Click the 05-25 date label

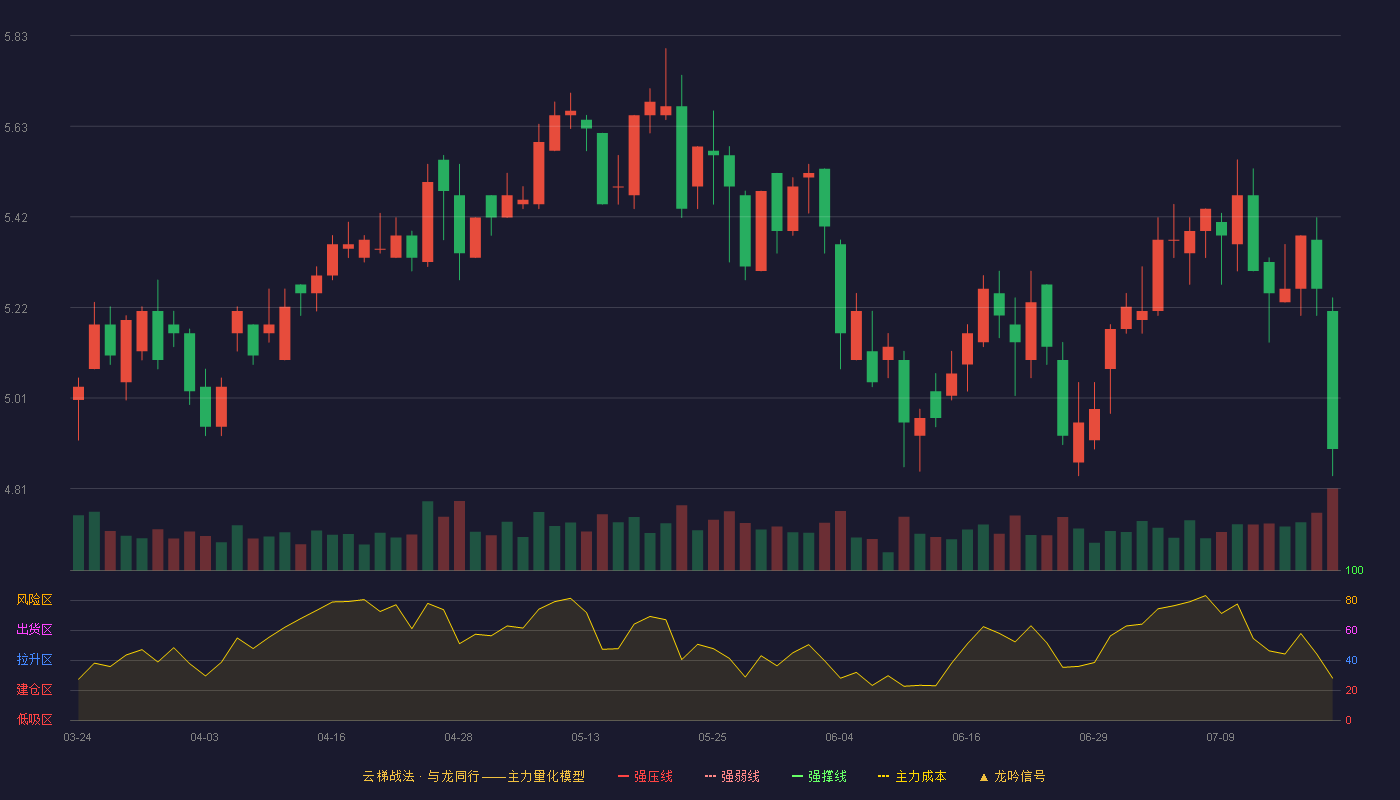click(712, 737)
